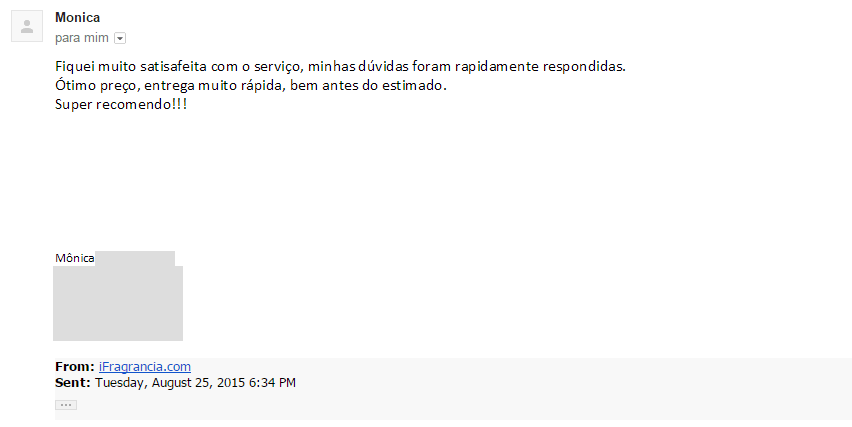Click the Super recomendo!!! line

click(x=121, y=104)
